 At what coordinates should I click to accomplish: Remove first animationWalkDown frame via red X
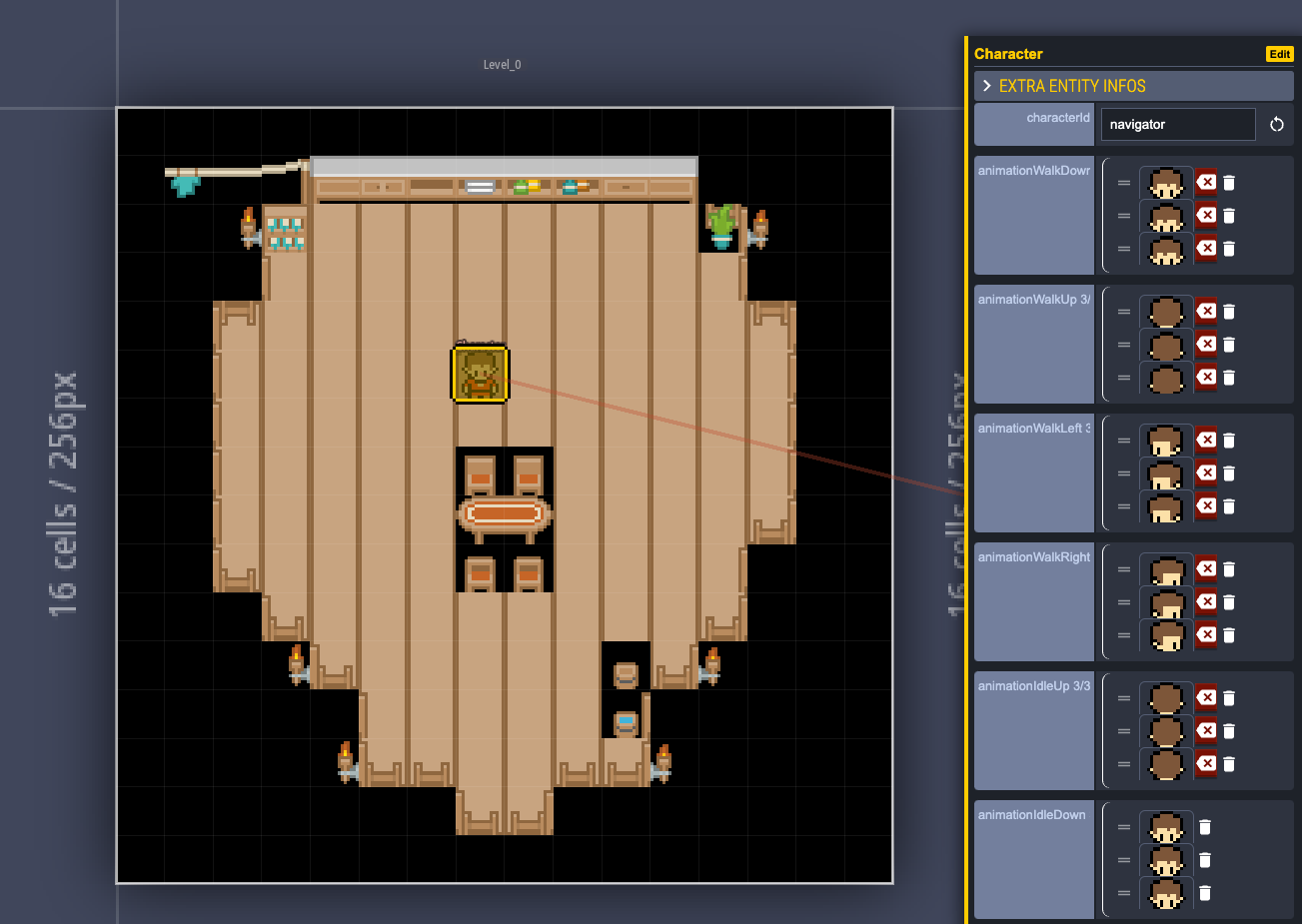coord(1204,182)
